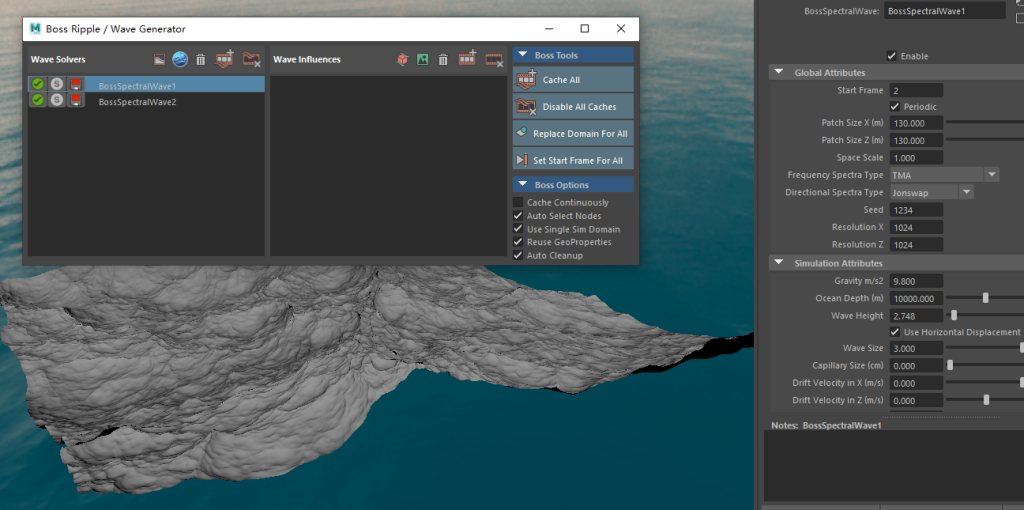Click Capillary Size value field
Viewport: 1024px width, 510px height.
pyautogui.click(x=916, y=366)
